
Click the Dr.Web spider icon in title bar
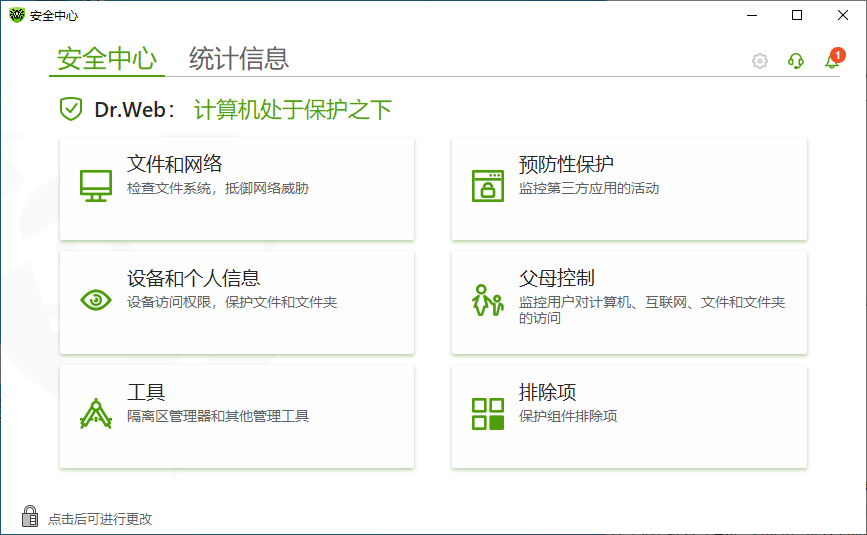(17, 15)
